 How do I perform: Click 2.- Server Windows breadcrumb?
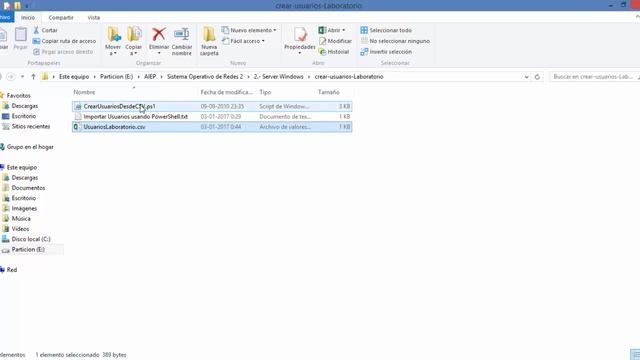278,77
